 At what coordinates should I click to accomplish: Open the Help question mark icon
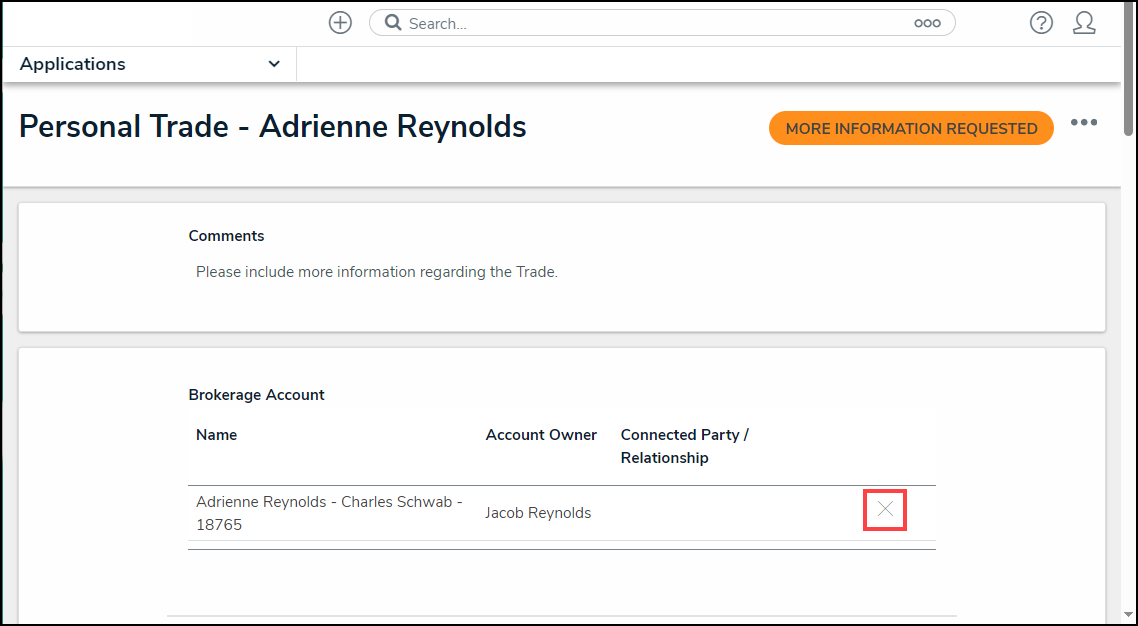coord(1041,23)
